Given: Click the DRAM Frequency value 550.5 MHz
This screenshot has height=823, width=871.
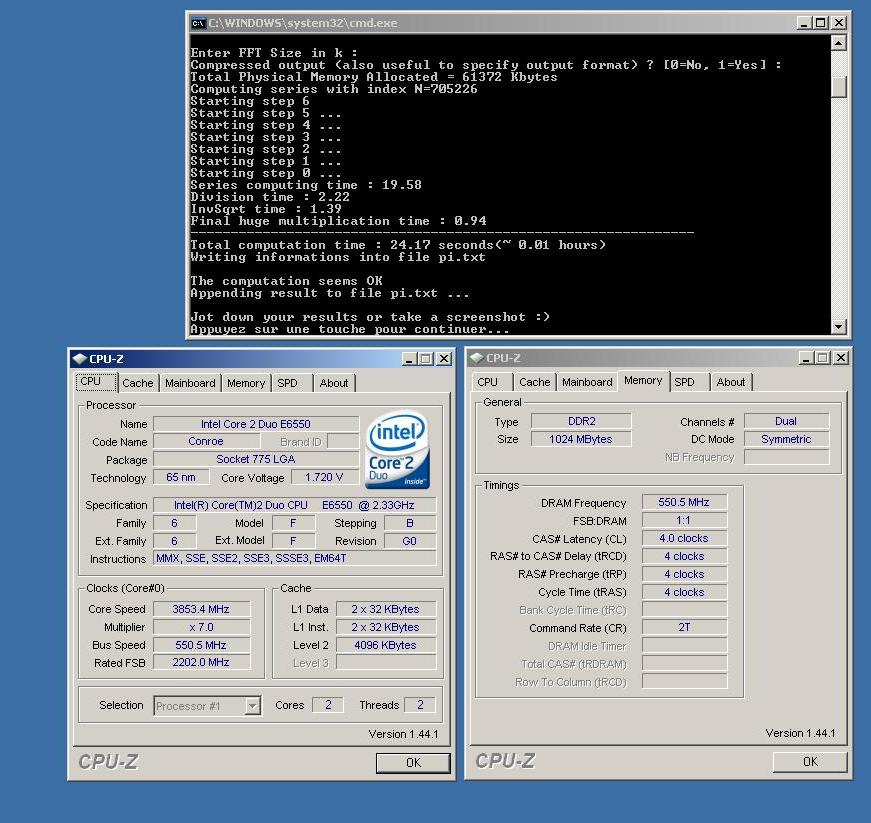Looking at the screenshot, I should coord(684,502).
